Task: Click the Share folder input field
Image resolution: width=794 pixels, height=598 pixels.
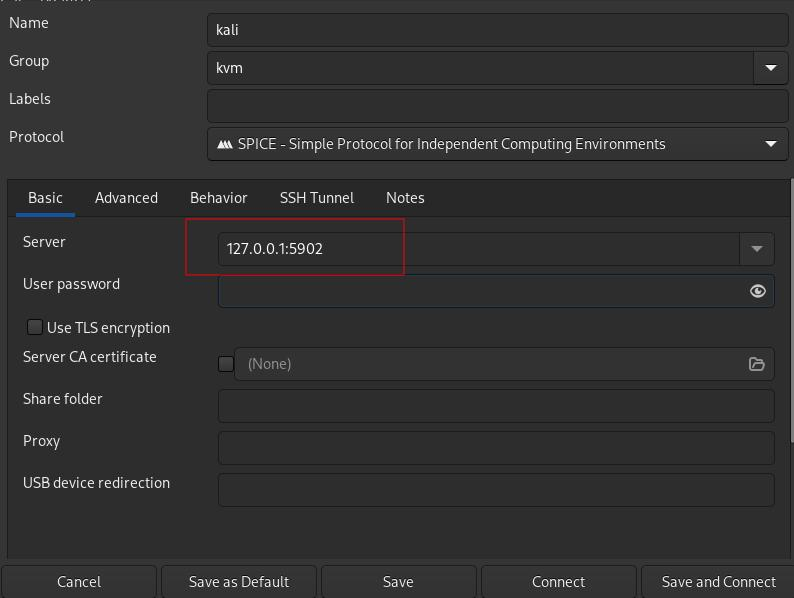Action: pos(496,406)
